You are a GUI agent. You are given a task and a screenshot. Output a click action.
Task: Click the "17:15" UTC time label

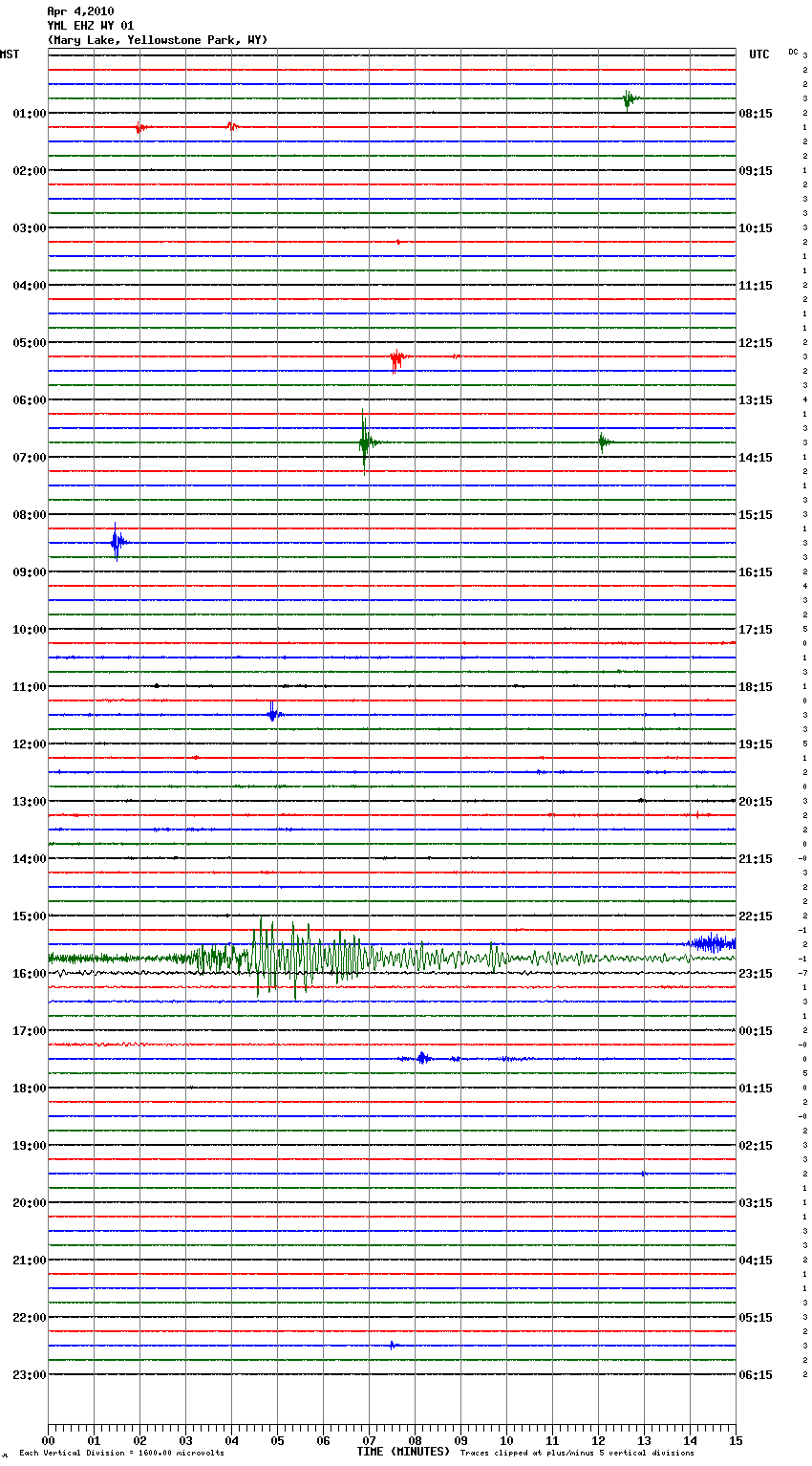click(x=756, y=630)
